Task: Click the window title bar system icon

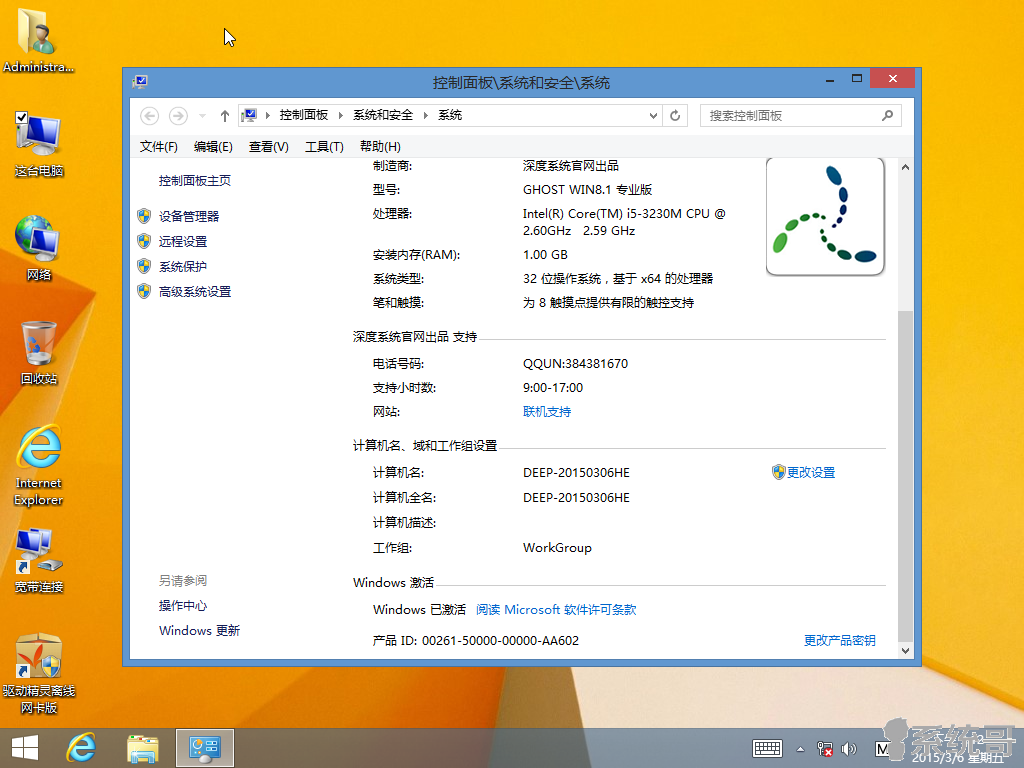Action: 140,82
